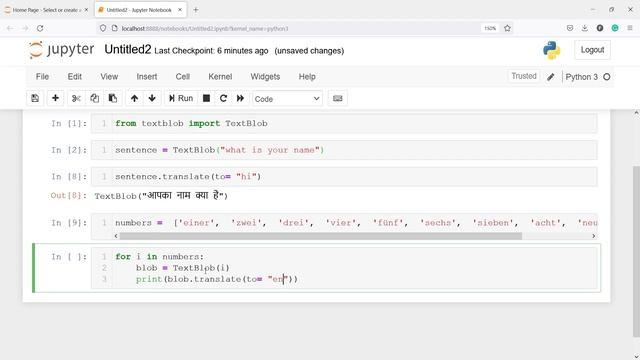This screenshot has width=640, height=360.
Task: Rename notebook by clicking Untitled2 title
Action: pyautogui.click(x=128, y=49)
